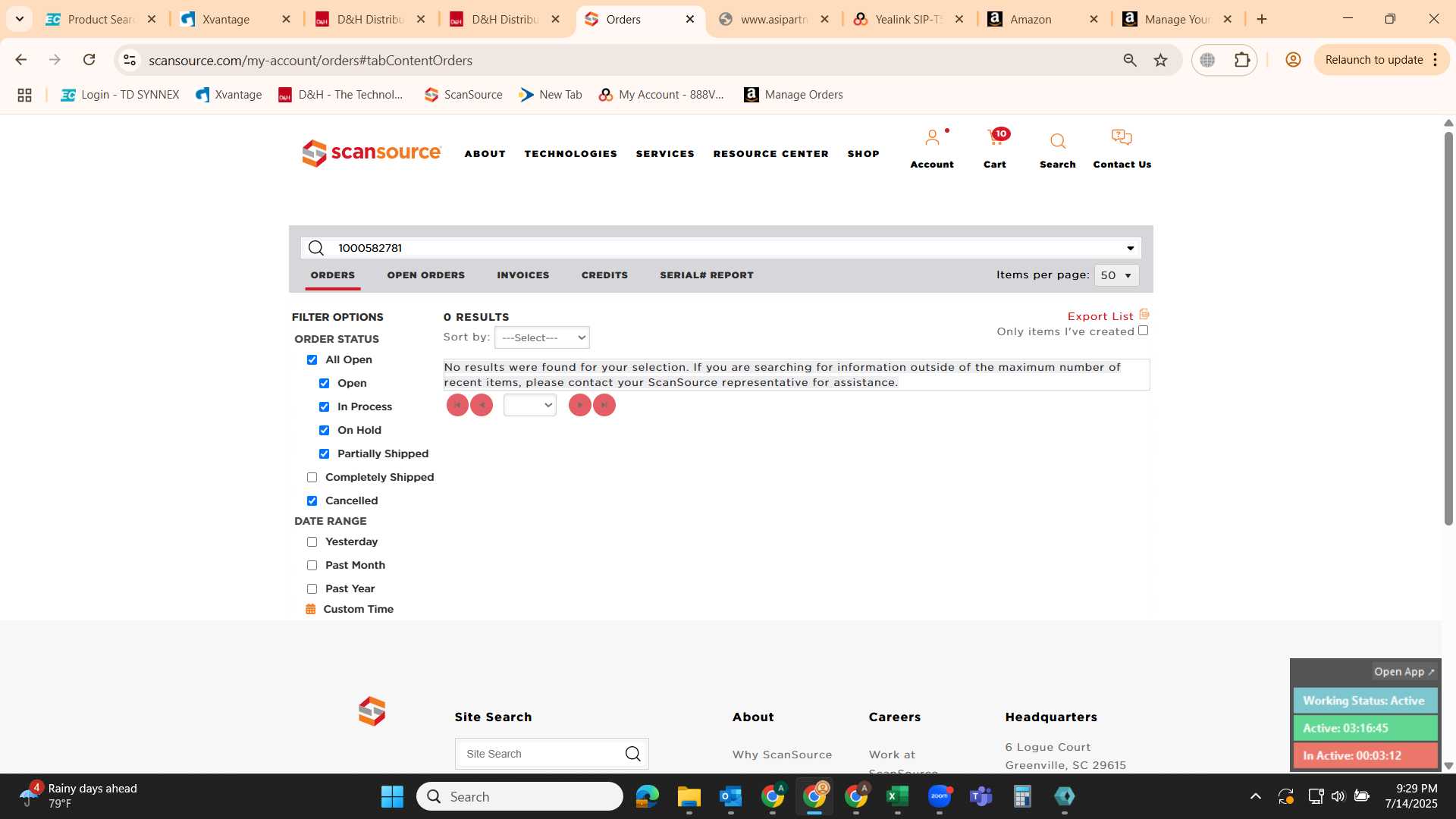Click the Custom Time link
1456x819 pixels.
click(358, 609)
